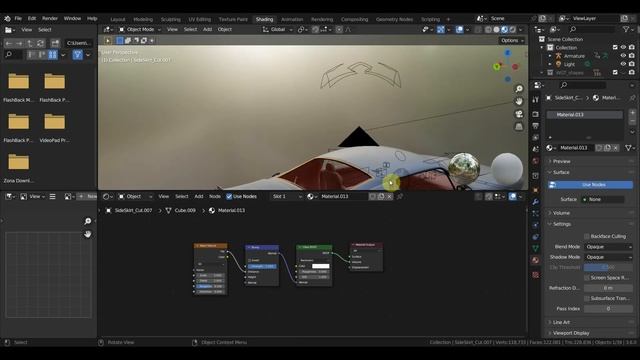Adjust the Clip Threshold slider
This screenshot has height=360, width=640.
608,267
